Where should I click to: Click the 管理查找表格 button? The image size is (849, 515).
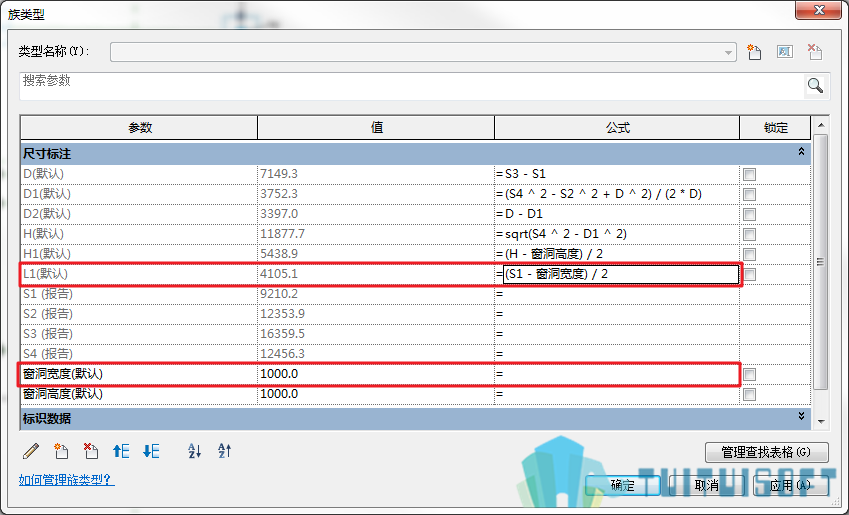[767, 452]
